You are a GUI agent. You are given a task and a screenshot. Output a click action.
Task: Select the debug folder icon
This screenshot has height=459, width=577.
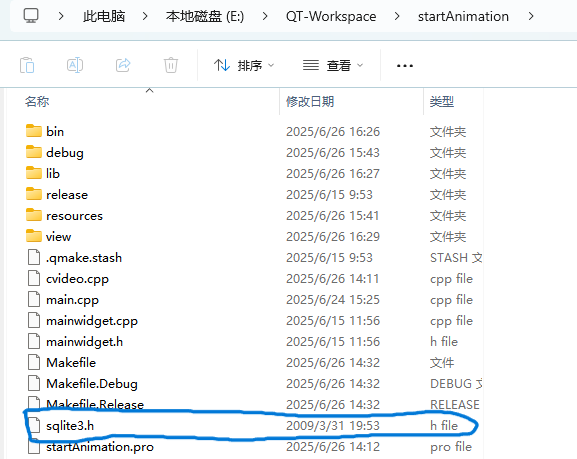pyautogui.click(x=34, y=152)
